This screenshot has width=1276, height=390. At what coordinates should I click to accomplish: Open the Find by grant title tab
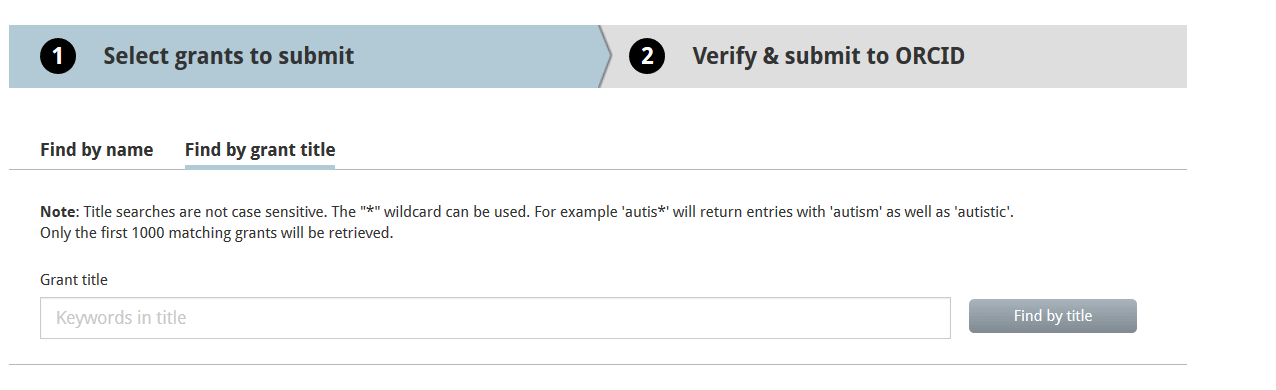click(260, 150)
